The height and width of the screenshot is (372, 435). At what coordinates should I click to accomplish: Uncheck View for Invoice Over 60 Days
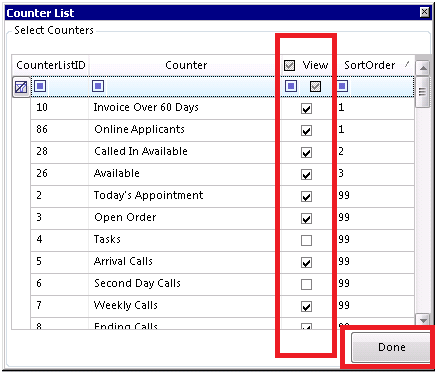point(306,108)
